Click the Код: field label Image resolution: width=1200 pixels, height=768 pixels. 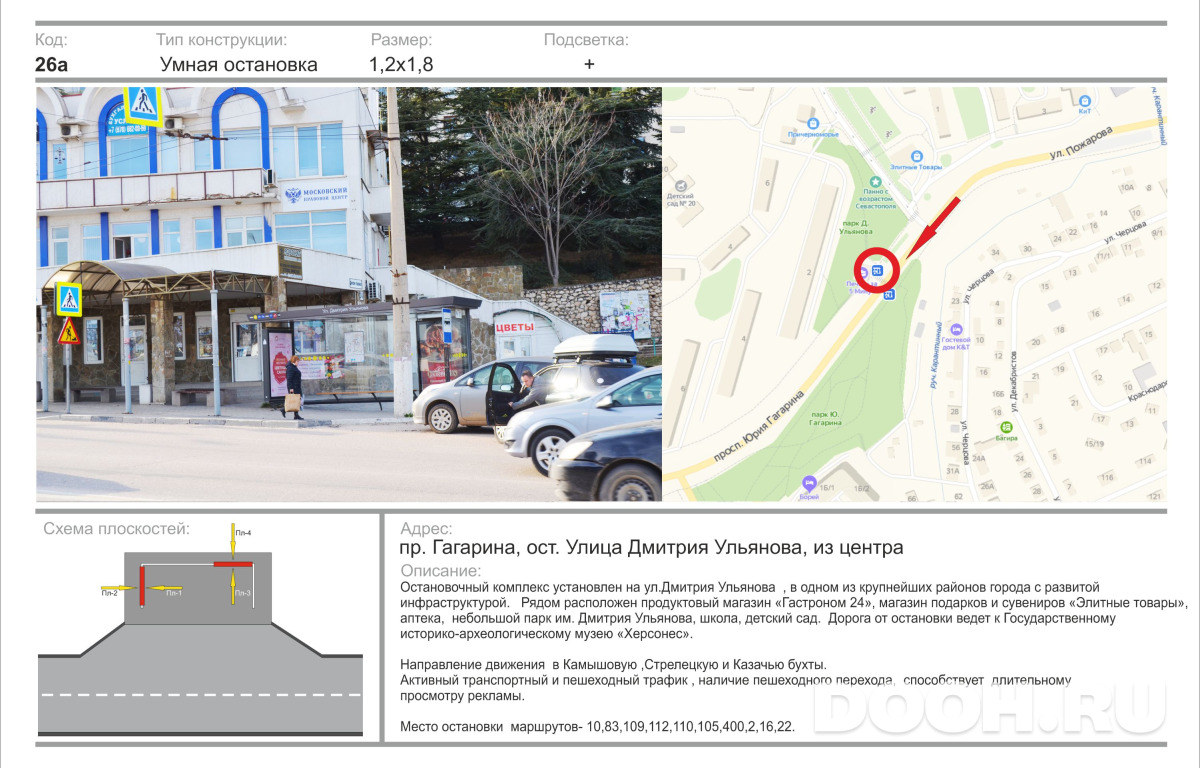pyautogui.click(x=51, y=40)
